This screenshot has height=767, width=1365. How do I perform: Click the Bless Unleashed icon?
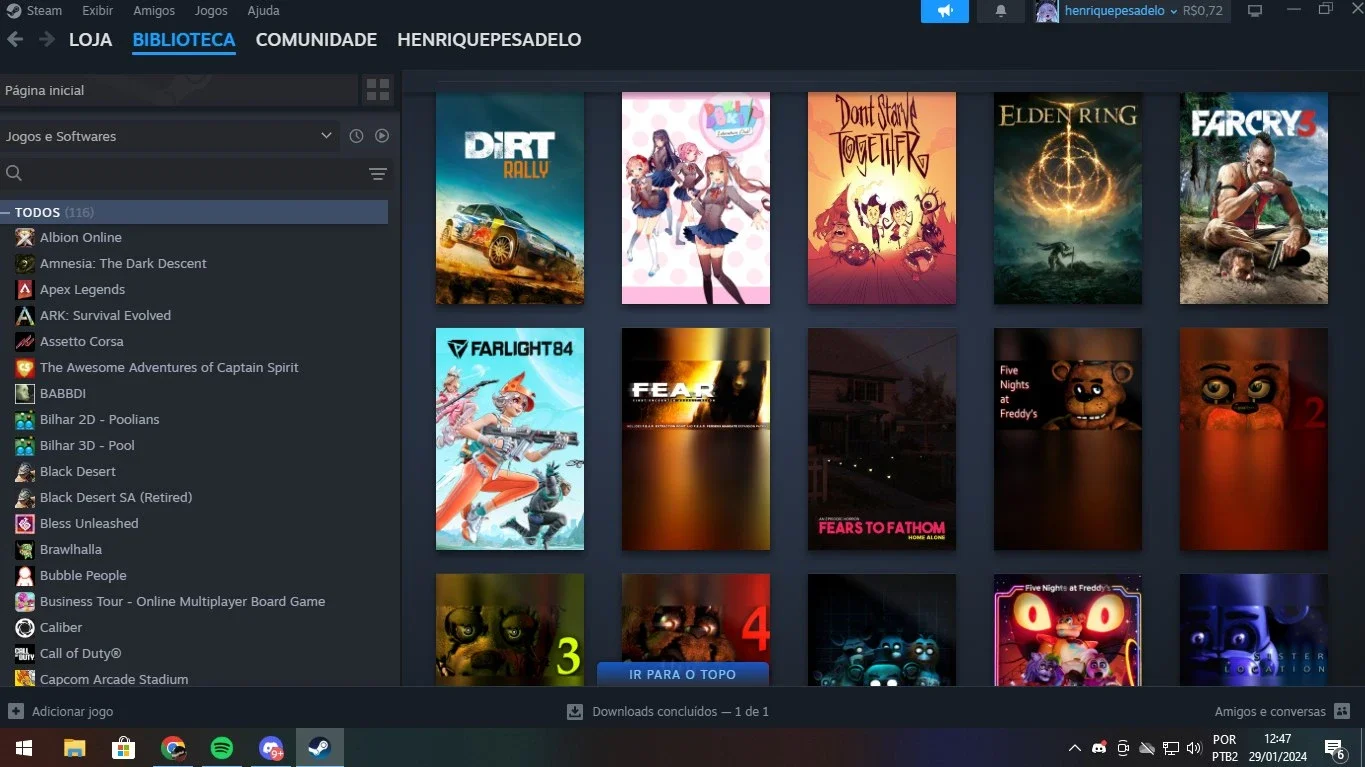pyautogui.click(x=25, y=523)
